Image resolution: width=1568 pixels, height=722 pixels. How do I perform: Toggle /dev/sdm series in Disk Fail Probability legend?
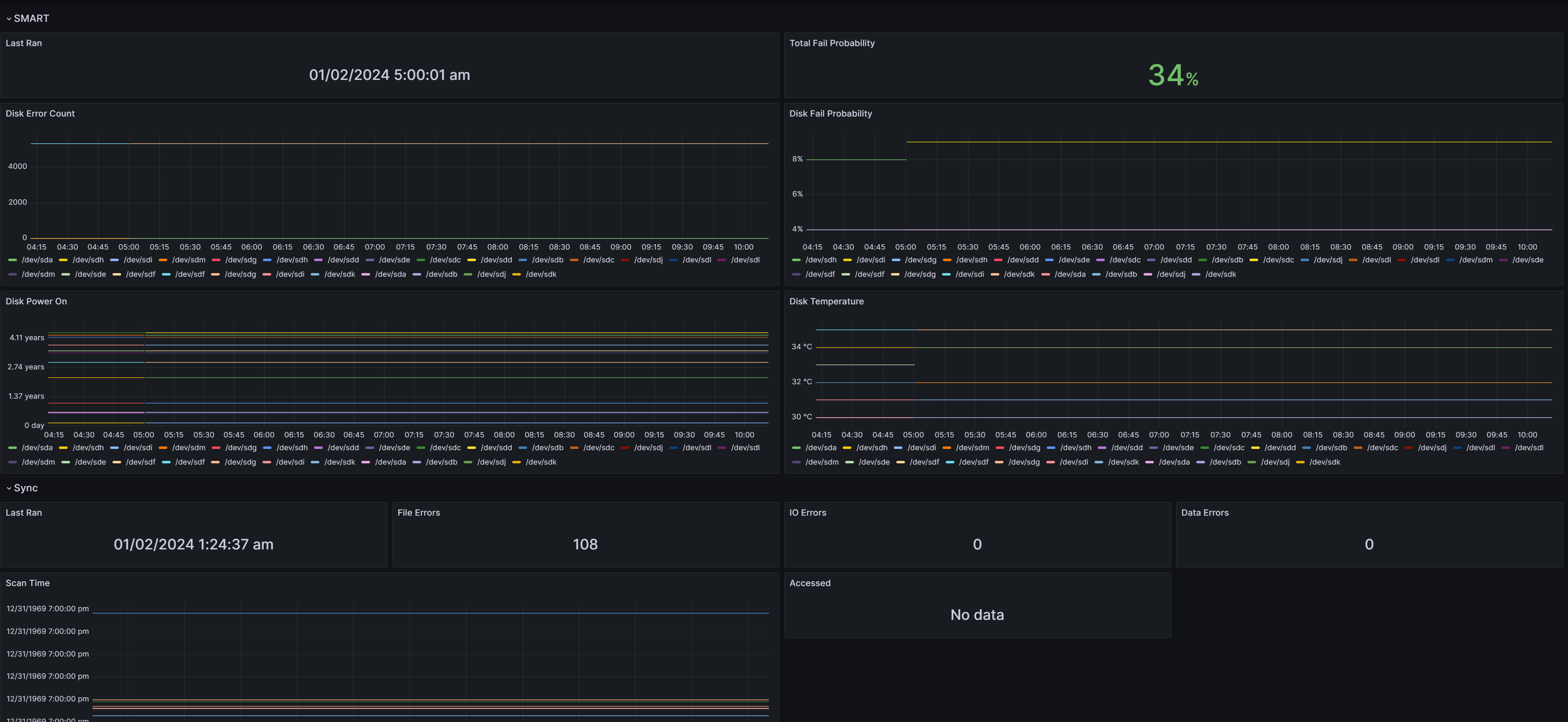[x=1475, y=260]
